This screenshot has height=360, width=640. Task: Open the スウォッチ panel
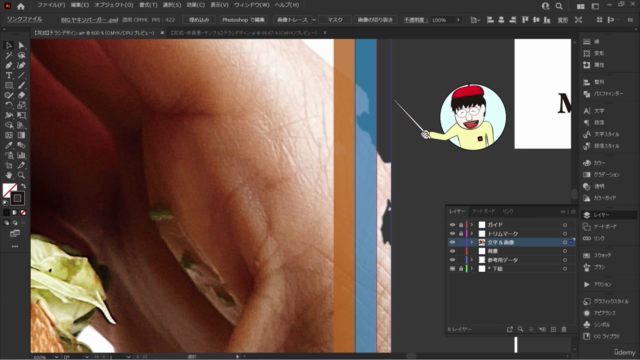pos(597,256)
